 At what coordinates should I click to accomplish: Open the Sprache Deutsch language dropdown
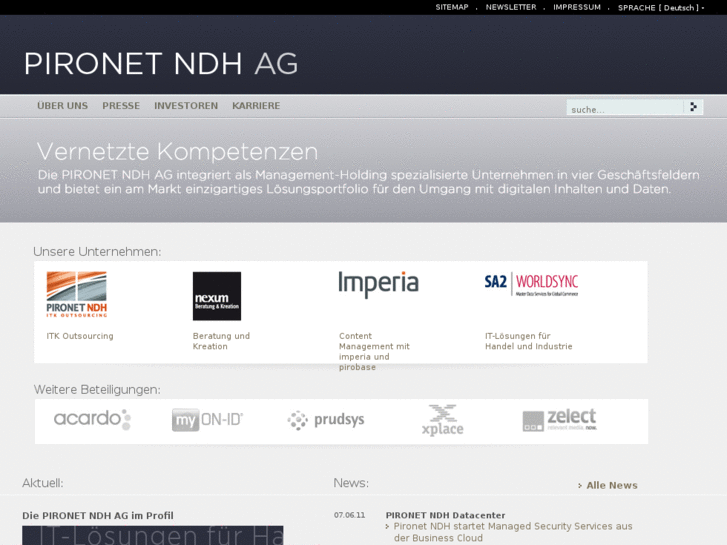point(661,7)
